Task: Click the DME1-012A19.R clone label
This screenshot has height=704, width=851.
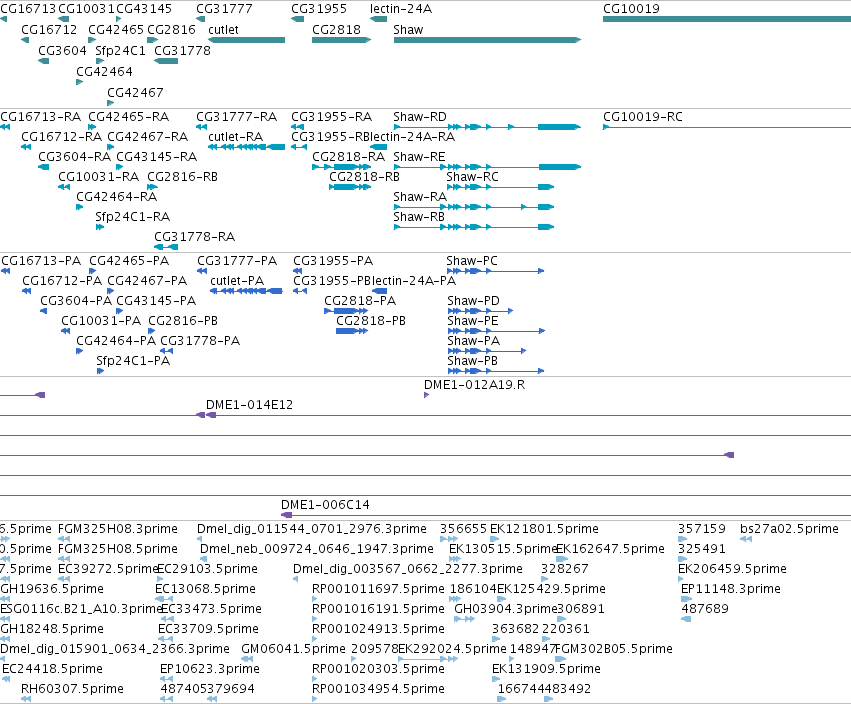Action: [x=474, y=385]
